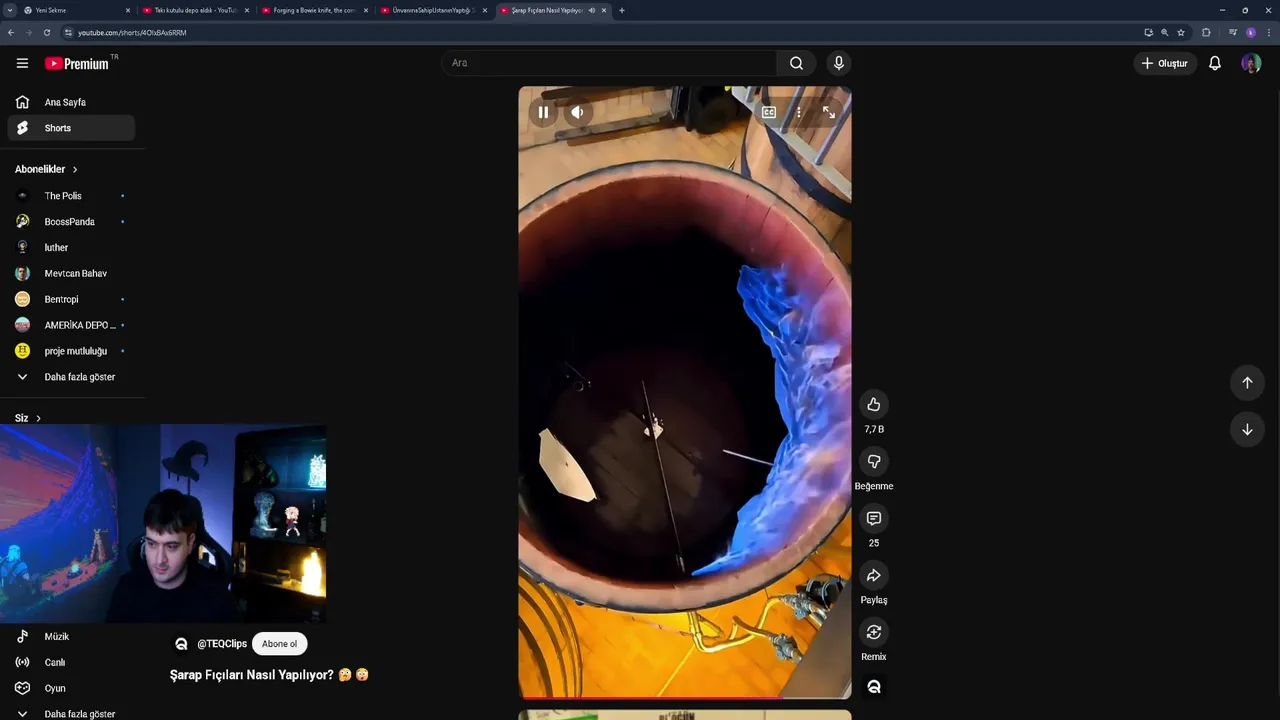This screenshot has height=720, width=1280.
Task: Open site info icon in address bar
Action: point(68,32)
